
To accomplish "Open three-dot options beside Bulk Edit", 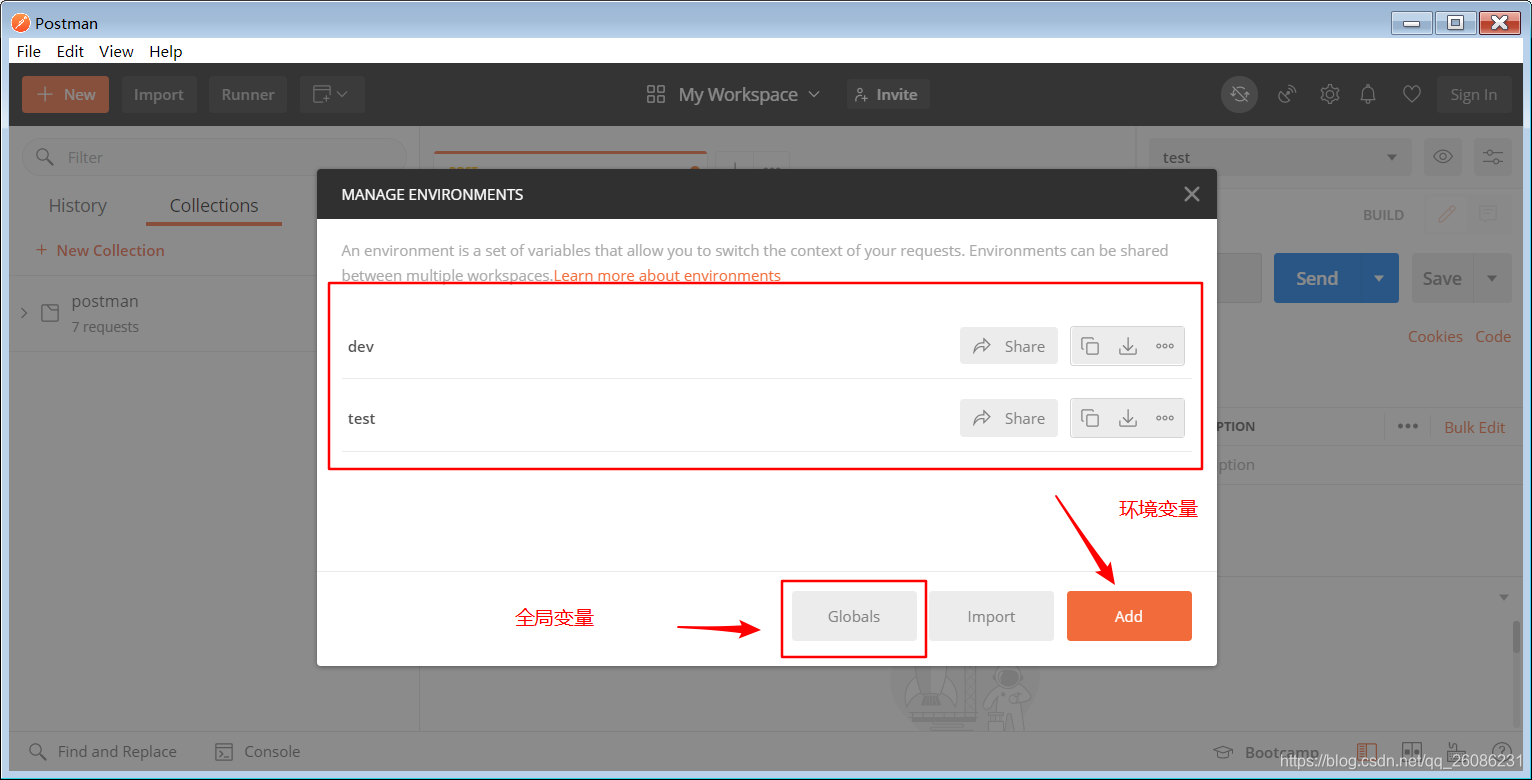I will (1408, 427).
